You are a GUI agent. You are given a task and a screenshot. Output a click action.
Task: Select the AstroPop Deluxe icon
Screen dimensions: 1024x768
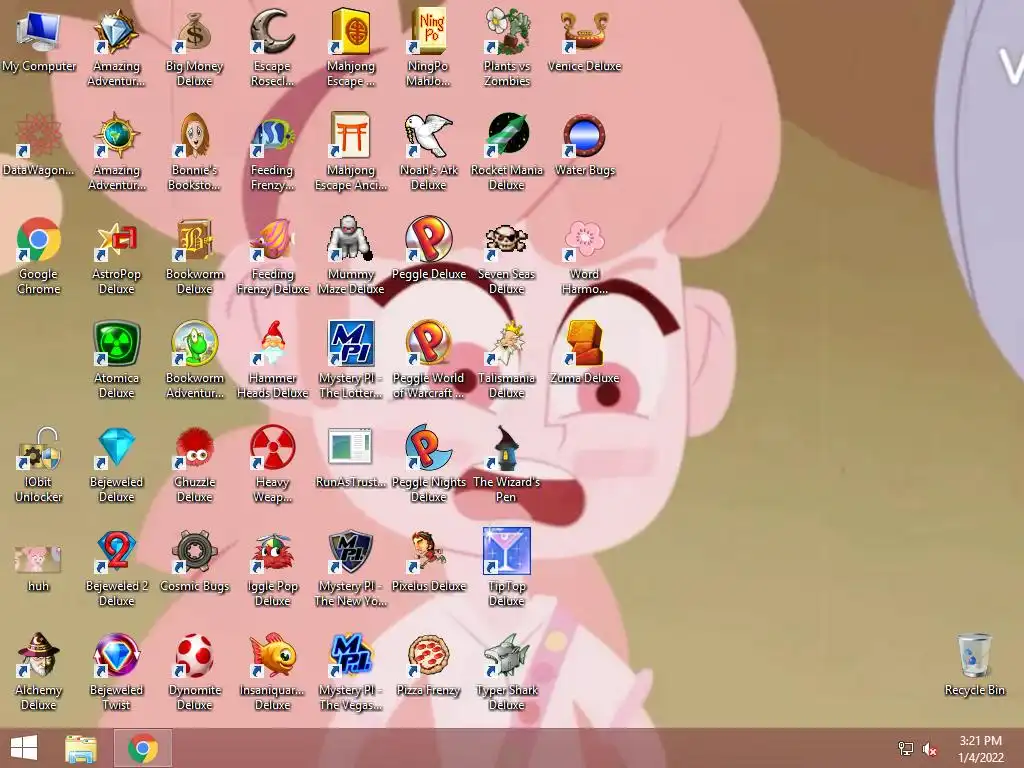pos(116,239)
